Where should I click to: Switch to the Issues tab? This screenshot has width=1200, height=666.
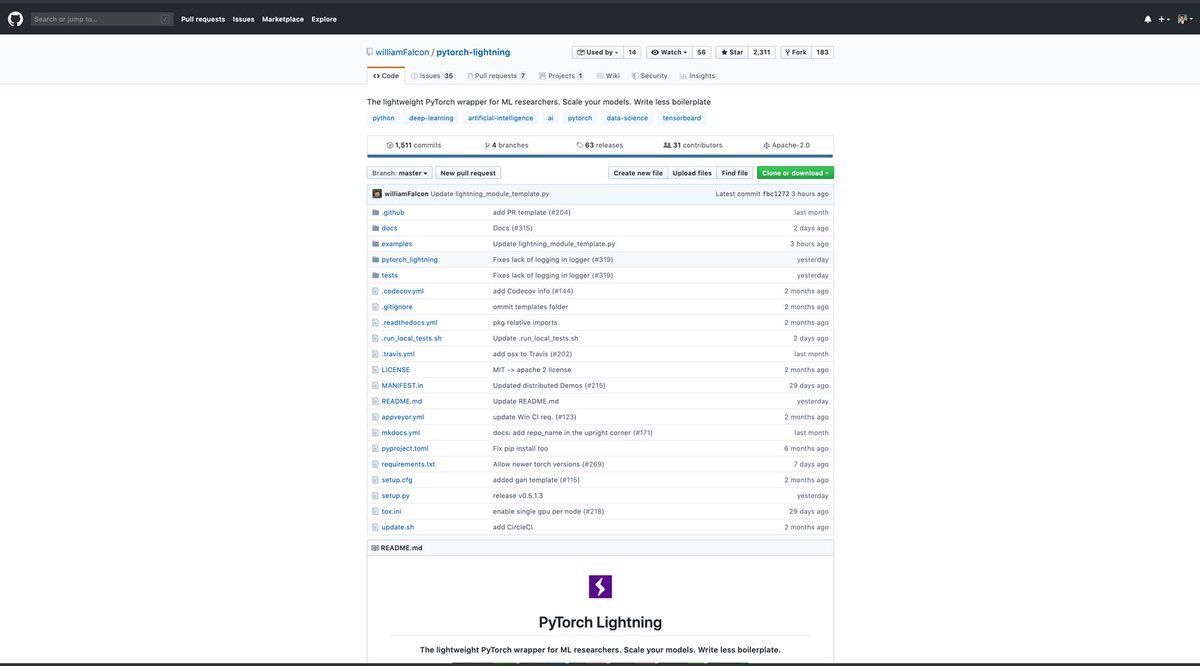pos(432,76)
